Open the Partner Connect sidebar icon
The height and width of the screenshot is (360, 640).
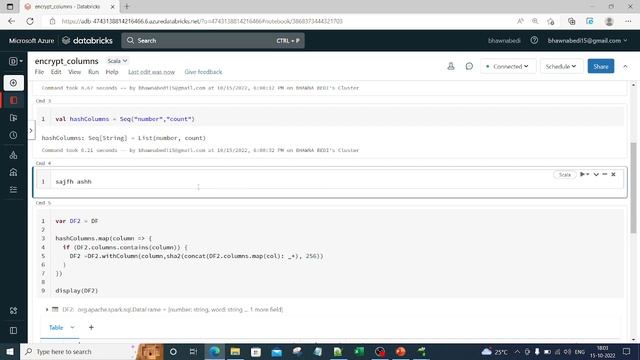click(13, 311)
